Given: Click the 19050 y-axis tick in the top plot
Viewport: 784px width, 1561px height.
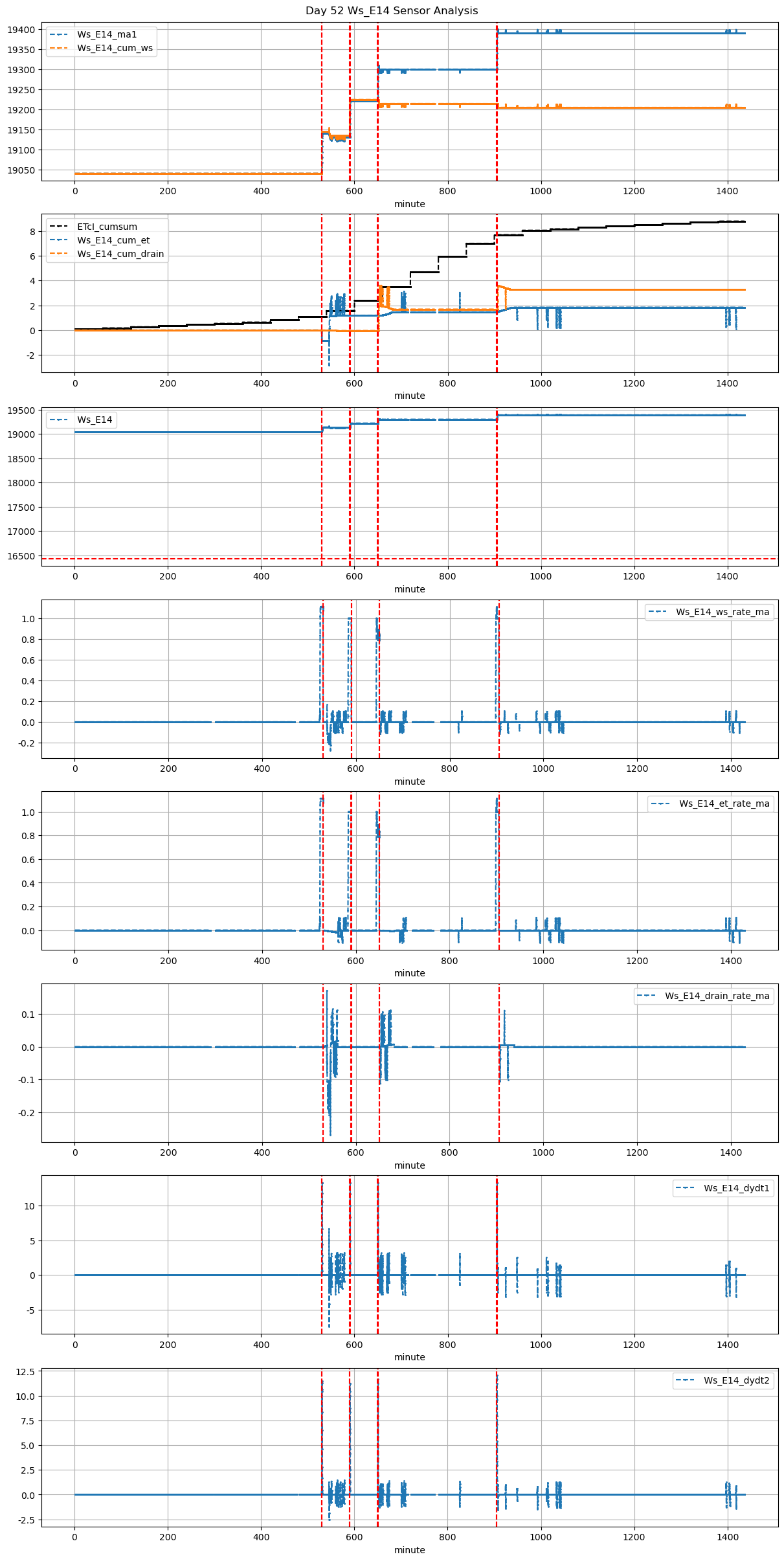Looking at the screenshot, I should pyautogui.click(x=21, y=170).
